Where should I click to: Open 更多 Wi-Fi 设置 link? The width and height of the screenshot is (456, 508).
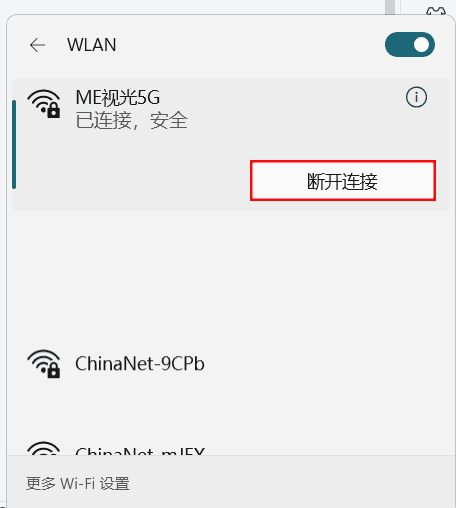[x=78, y=483]
